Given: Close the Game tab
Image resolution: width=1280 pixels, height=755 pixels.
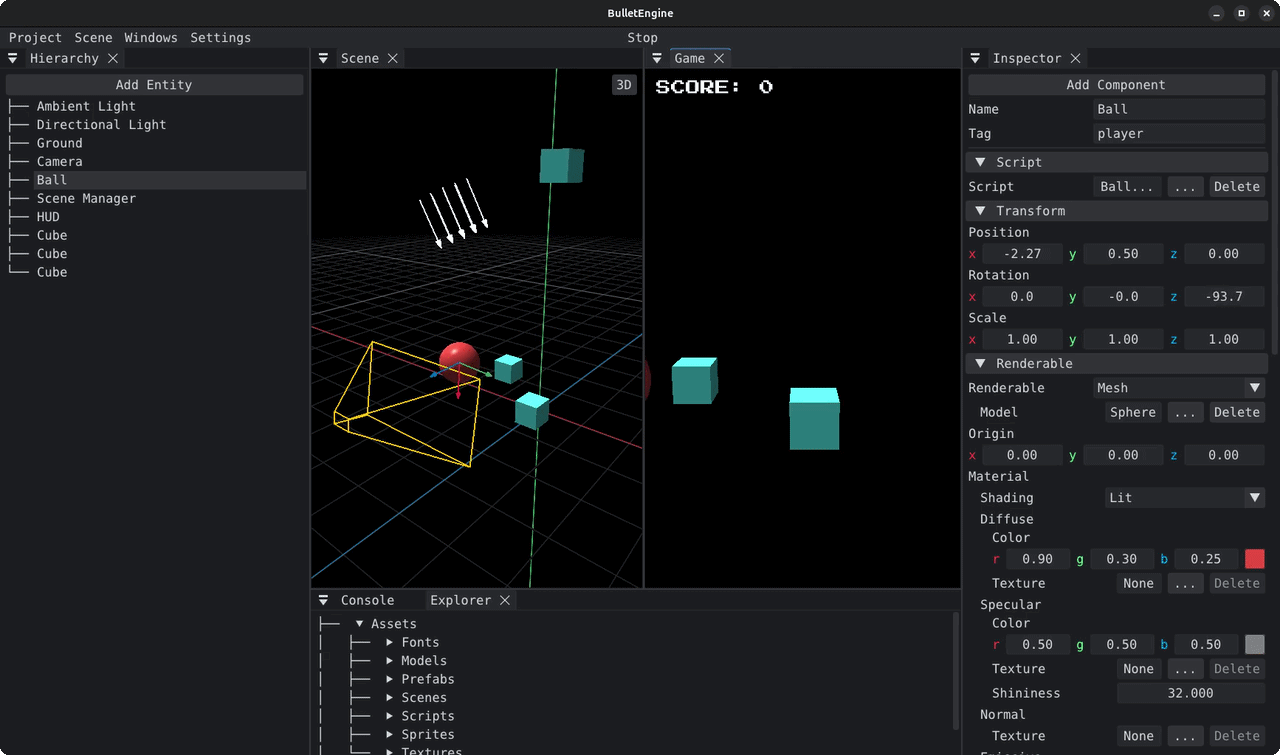Looking at the screenshot, I should 719,59.
